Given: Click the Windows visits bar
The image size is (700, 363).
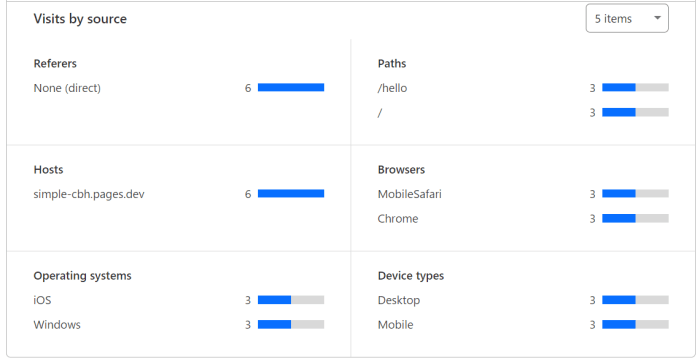Looking at the screenshot, I should (291, 325).
